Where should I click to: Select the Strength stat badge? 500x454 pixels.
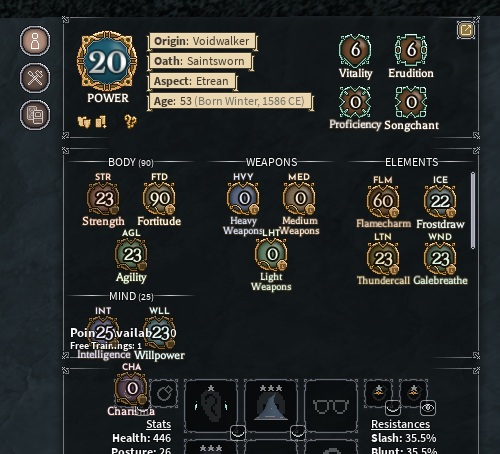[x=103, y=199]
